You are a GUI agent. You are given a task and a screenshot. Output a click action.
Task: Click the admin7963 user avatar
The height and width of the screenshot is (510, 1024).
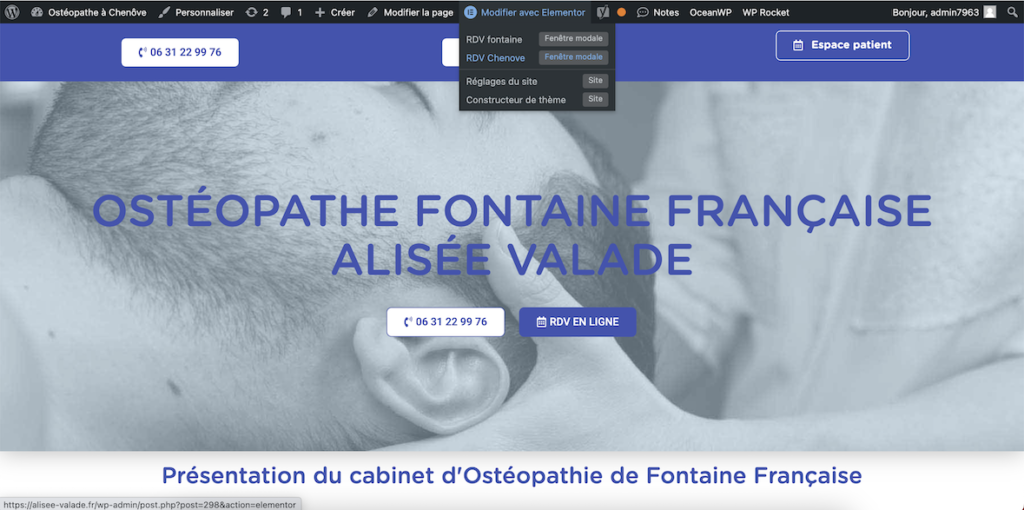(989, 12)
